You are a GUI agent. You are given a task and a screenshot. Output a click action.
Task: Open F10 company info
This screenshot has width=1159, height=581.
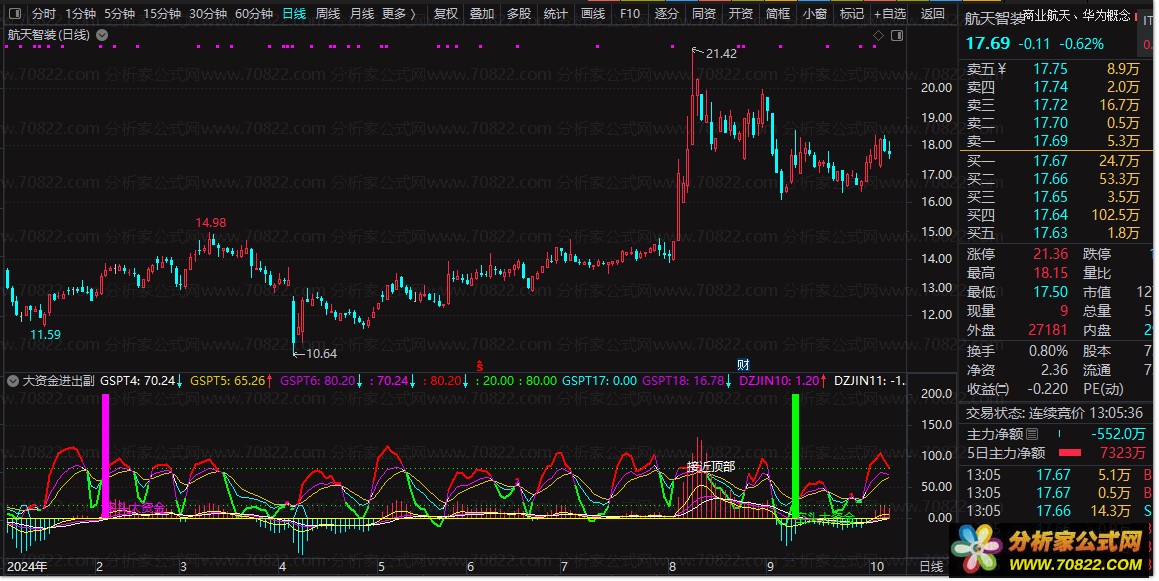pos(630,13)
